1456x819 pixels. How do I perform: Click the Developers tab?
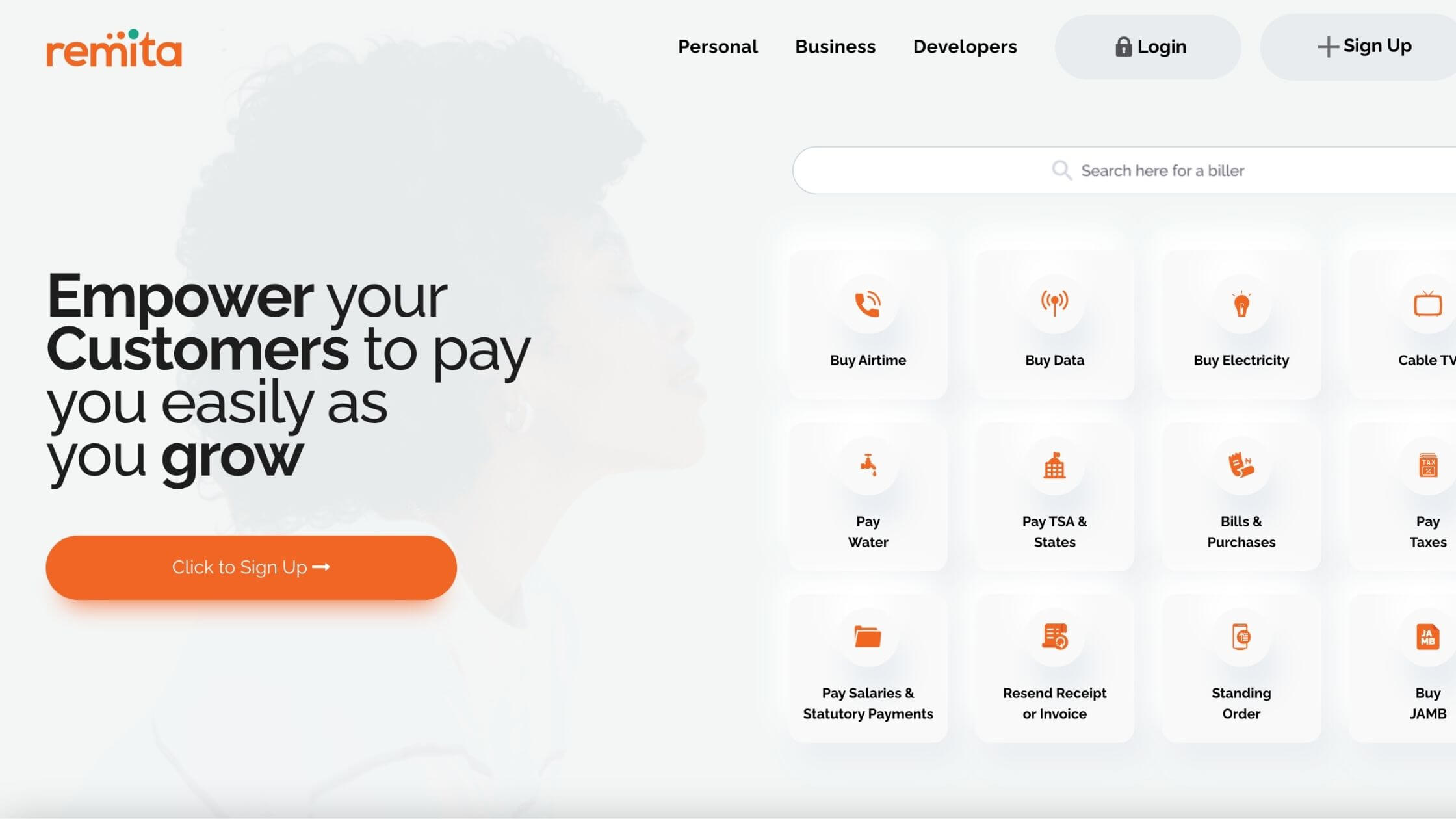point(965,46)
